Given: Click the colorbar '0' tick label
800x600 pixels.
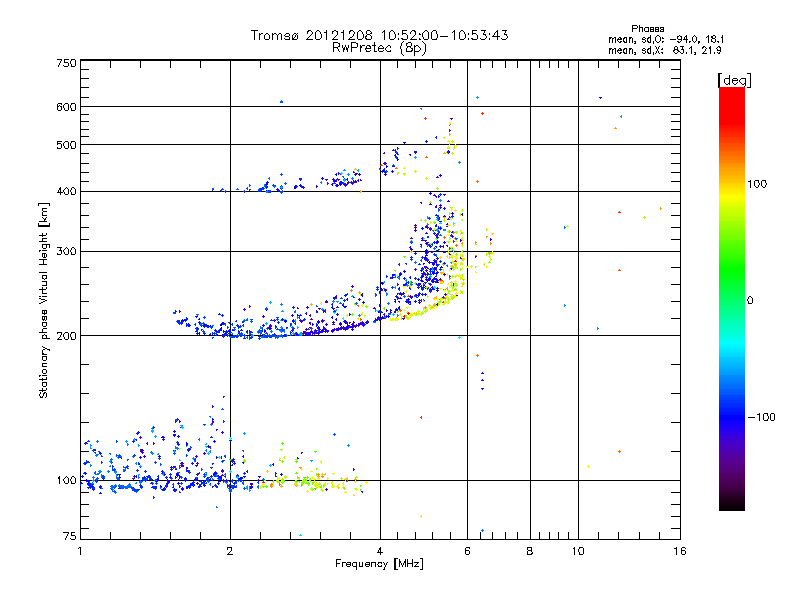Looking at the screenshot, I should (x=750, y=301).
